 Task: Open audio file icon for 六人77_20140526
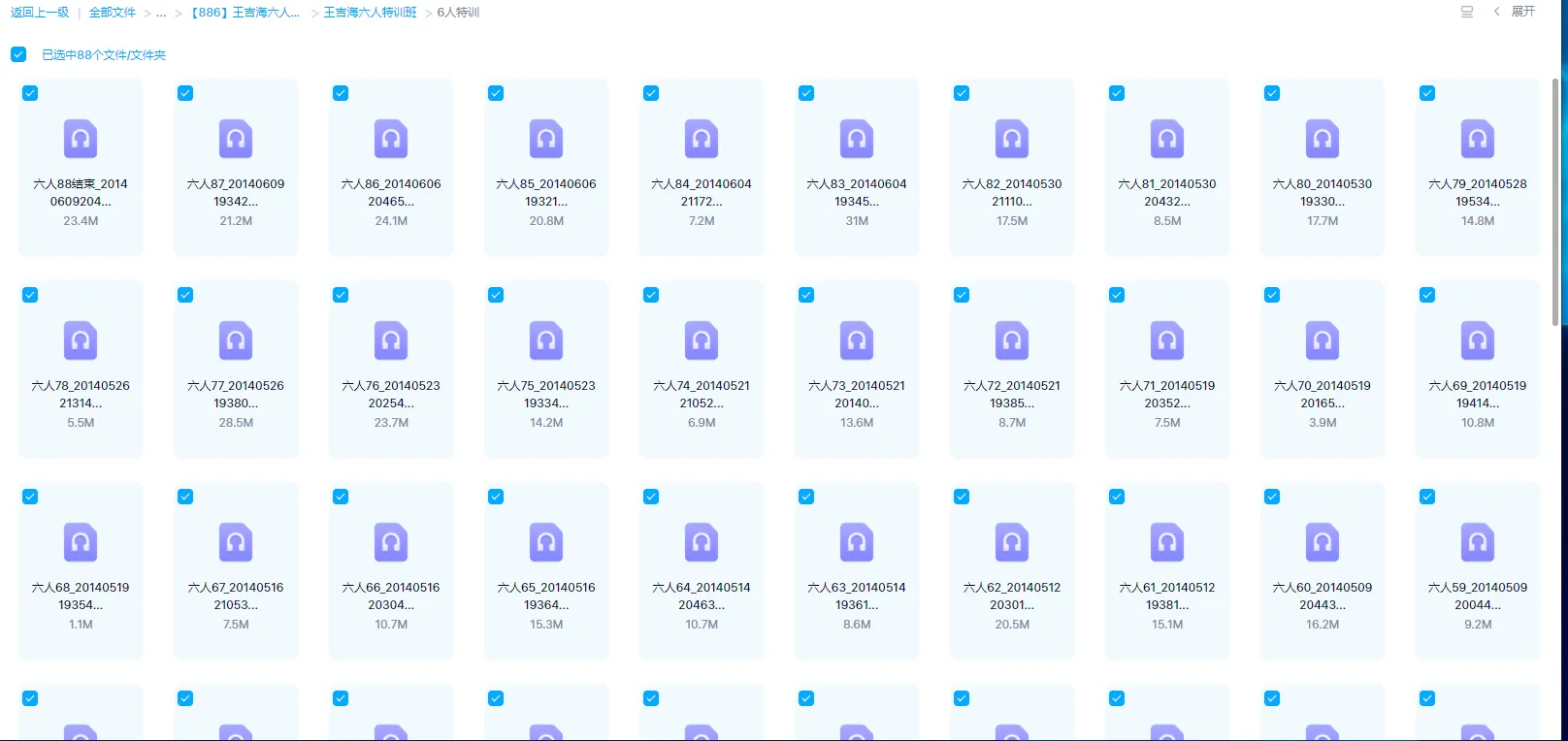[236, 340]
